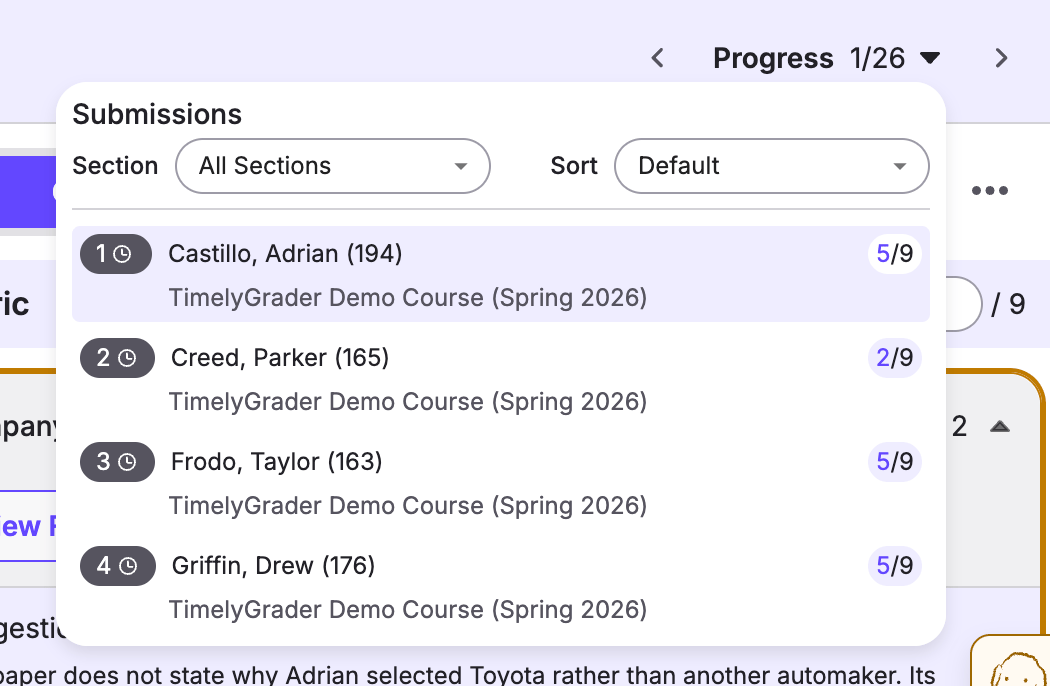Click the clock badge numbered 3

[x=117, y=462]
